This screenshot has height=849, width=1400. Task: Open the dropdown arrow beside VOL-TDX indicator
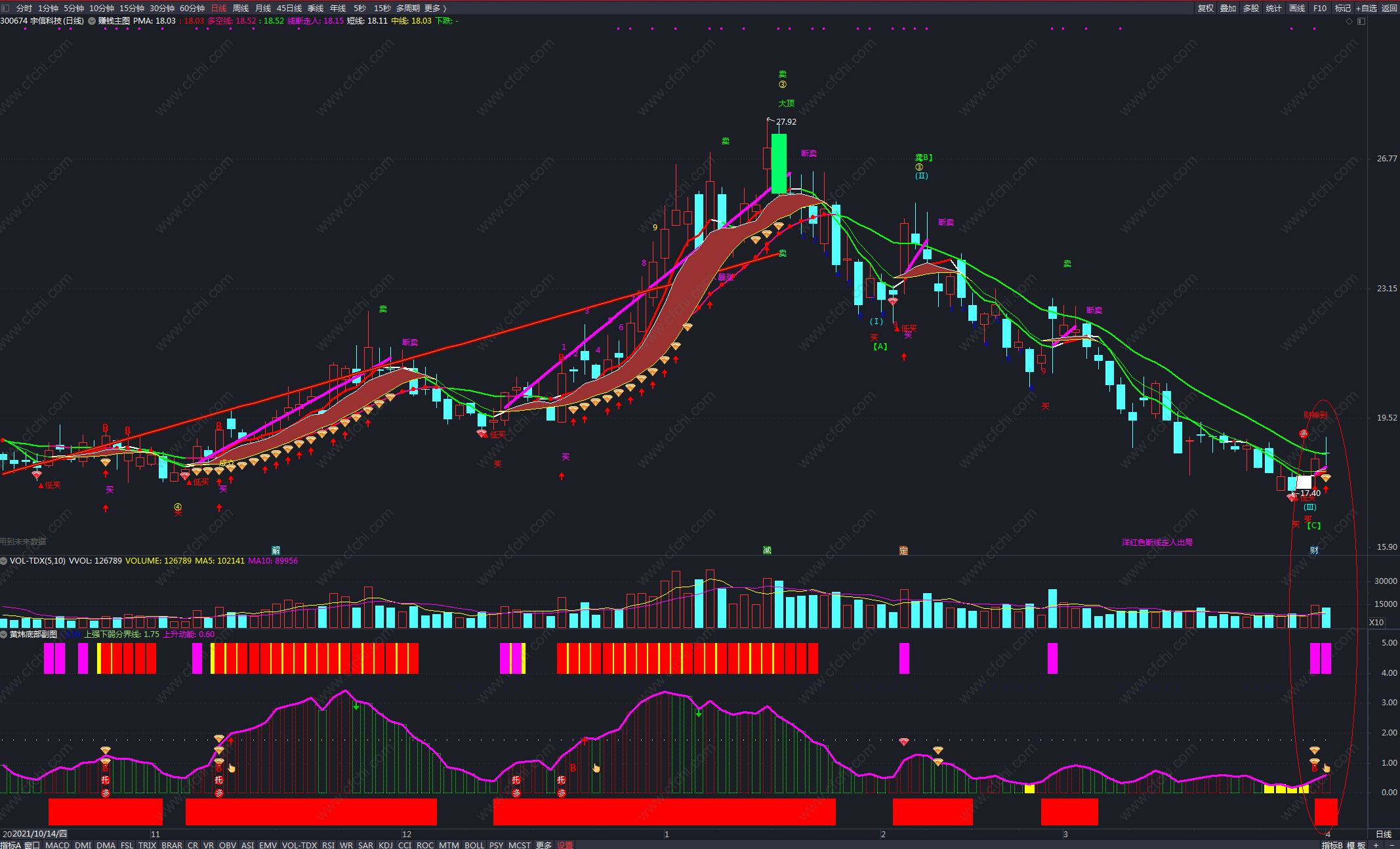pos(4,561)
